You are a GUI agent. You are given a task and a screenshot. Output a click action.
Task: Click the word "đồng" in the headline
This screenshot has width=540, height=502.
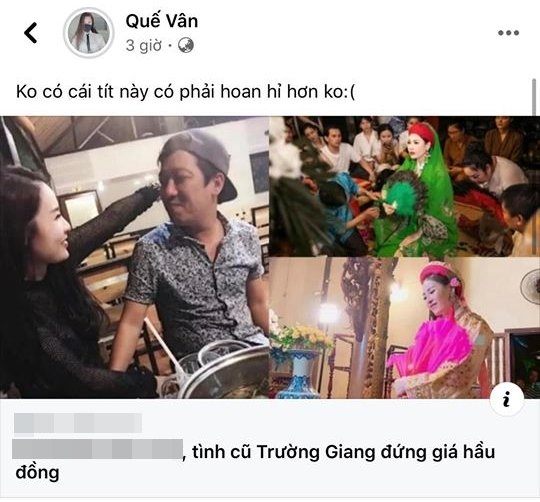tap(37, 472)
